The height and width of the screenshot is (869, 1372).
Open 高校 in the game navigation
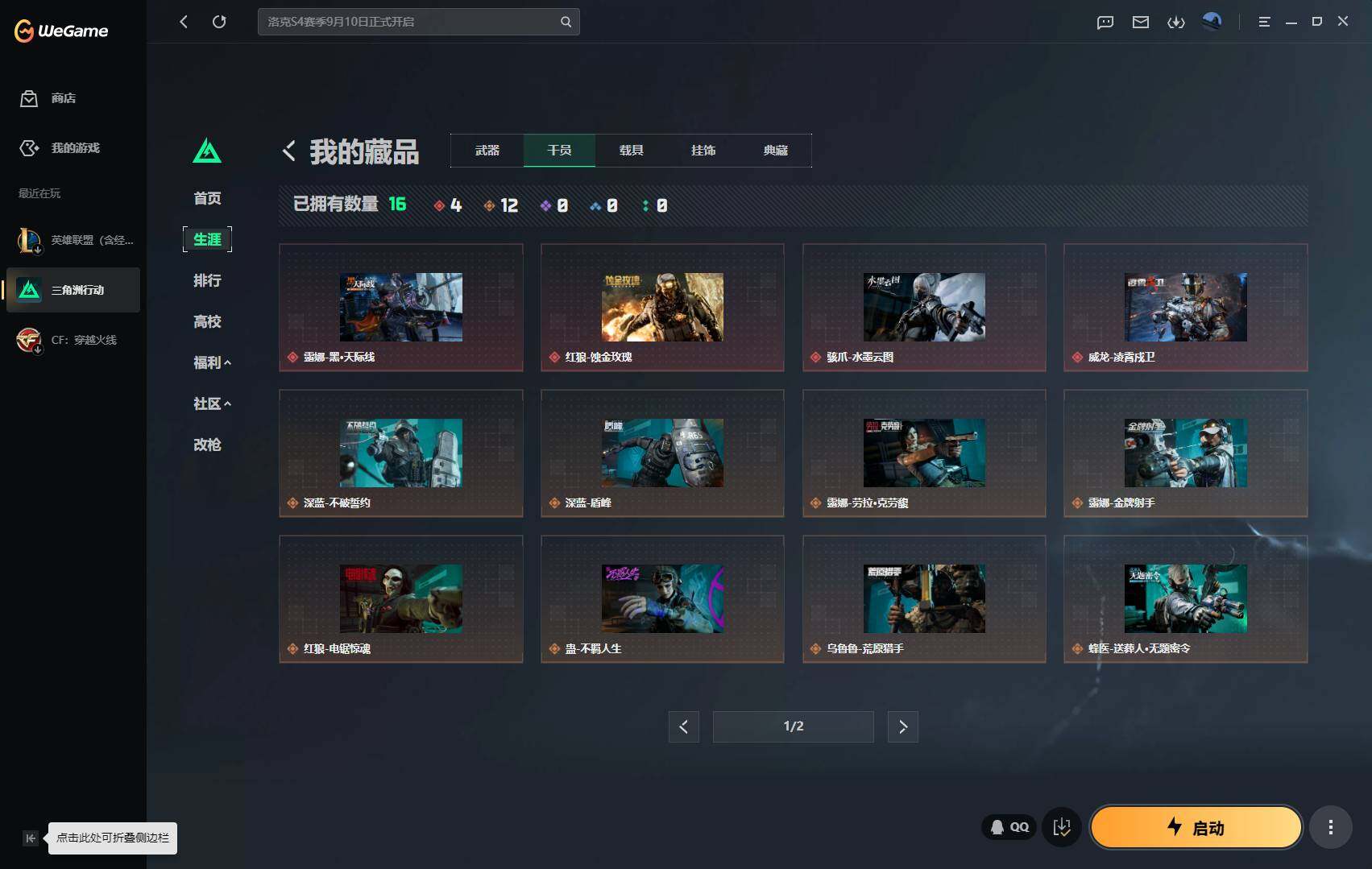[x=207, y=321]
